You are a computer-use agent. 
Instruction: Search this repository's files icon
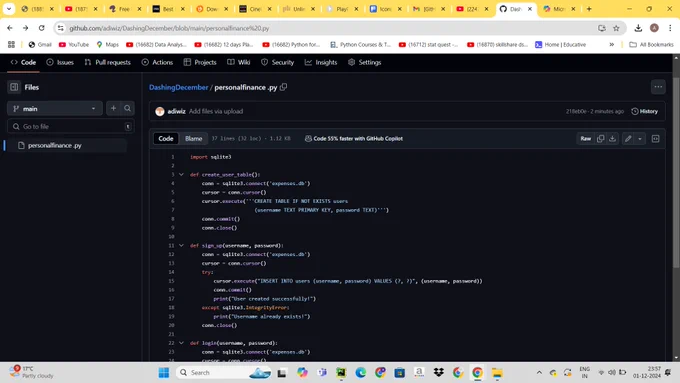[128, 108]
